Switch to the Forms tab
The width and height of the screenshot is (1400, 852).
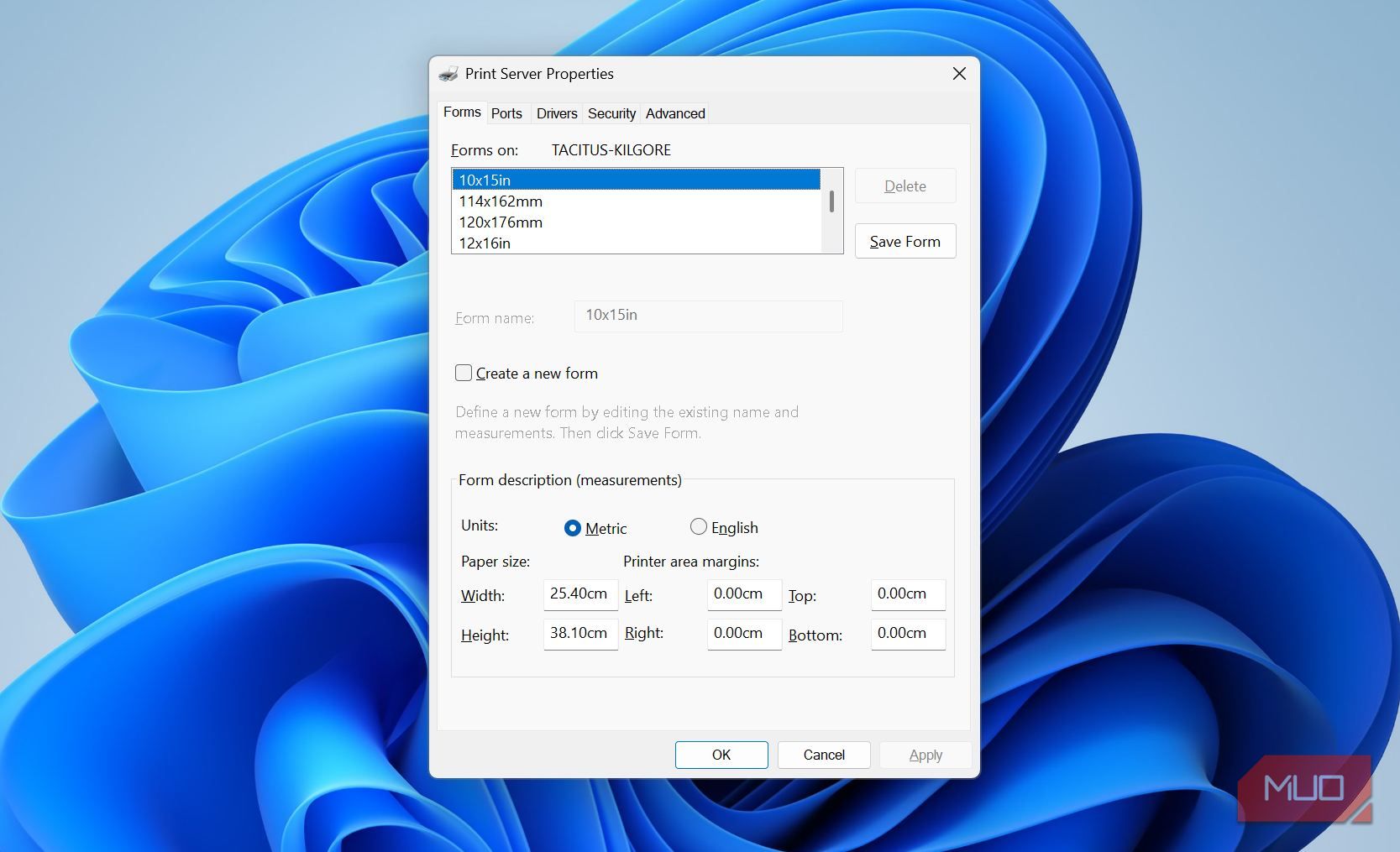462,112
